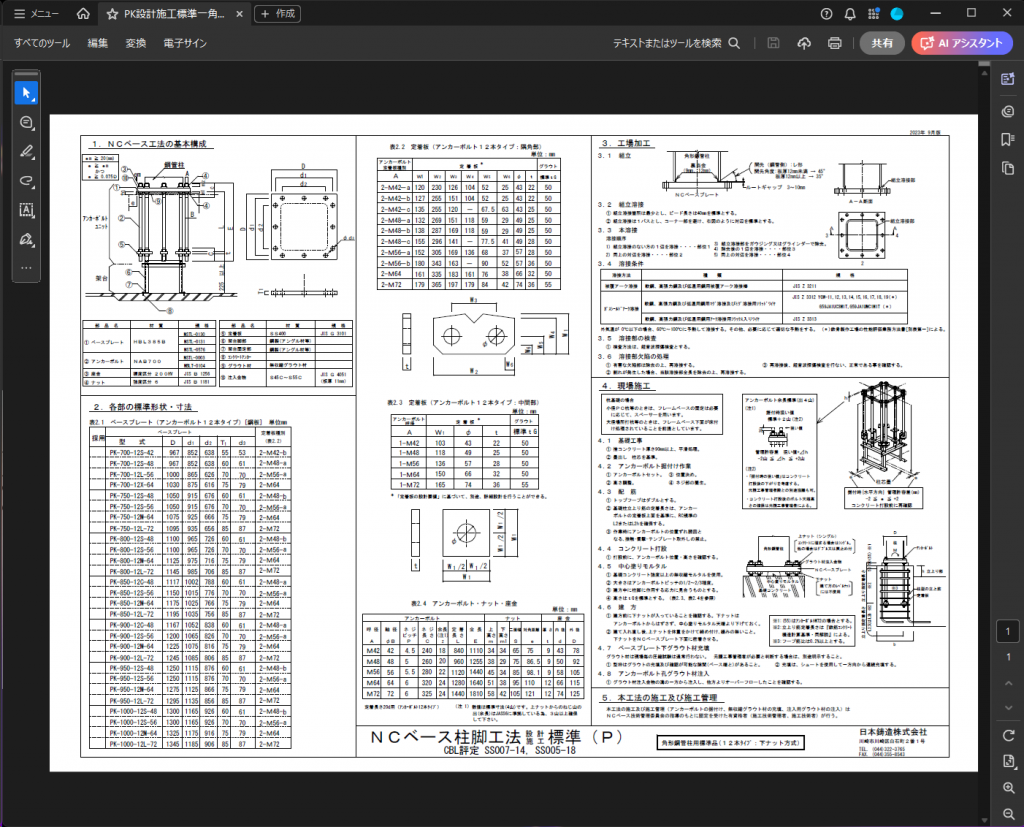The width and height of the screenshot is (1024, 827).
Task: Open more tools ellipsis in left toolbar
Action: pyautogui.click(x=26, y=268)
